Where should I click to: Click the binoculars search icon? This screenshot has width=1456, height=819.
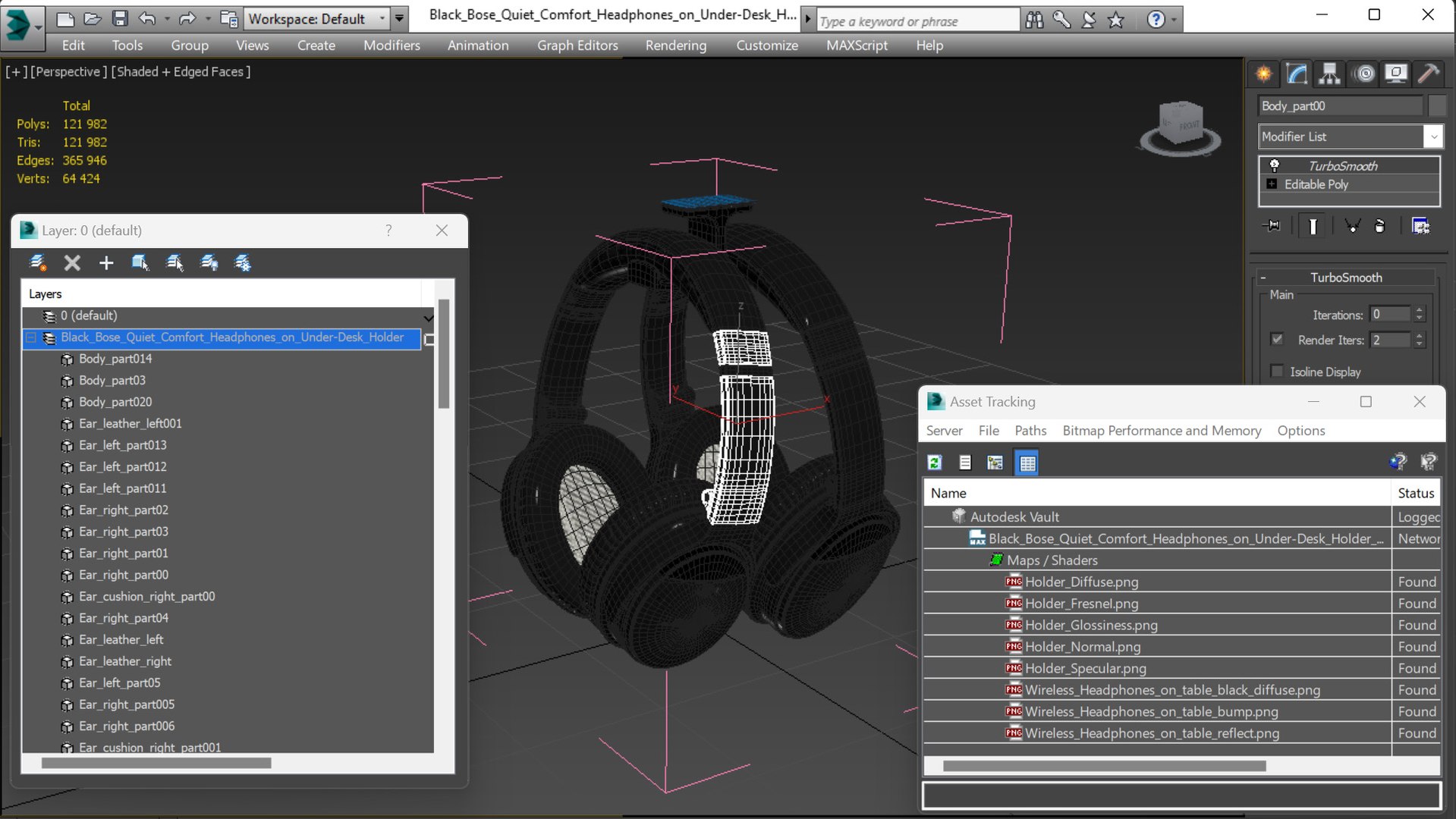tap(1034, 20)
